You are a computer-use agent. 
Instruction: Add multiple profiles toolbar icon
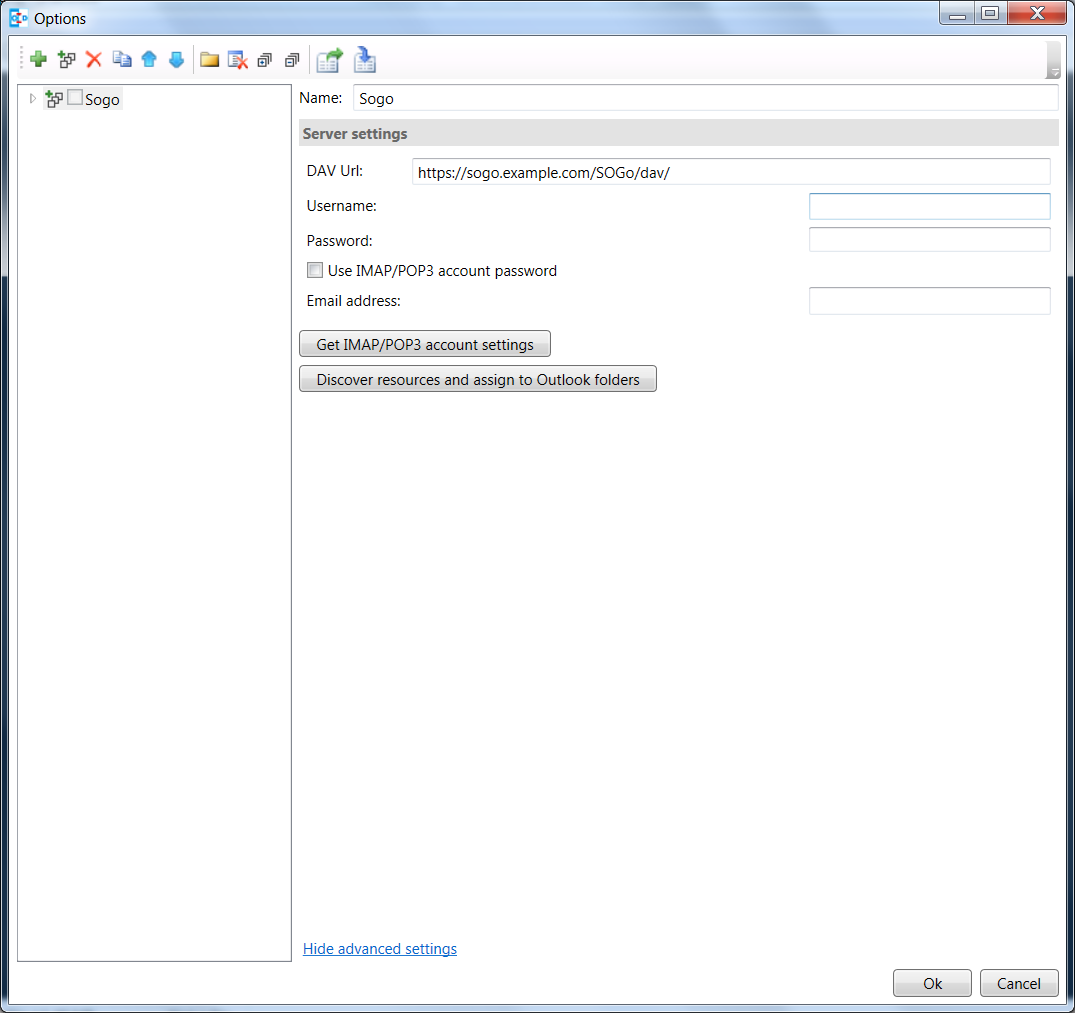tap(67, 60)
